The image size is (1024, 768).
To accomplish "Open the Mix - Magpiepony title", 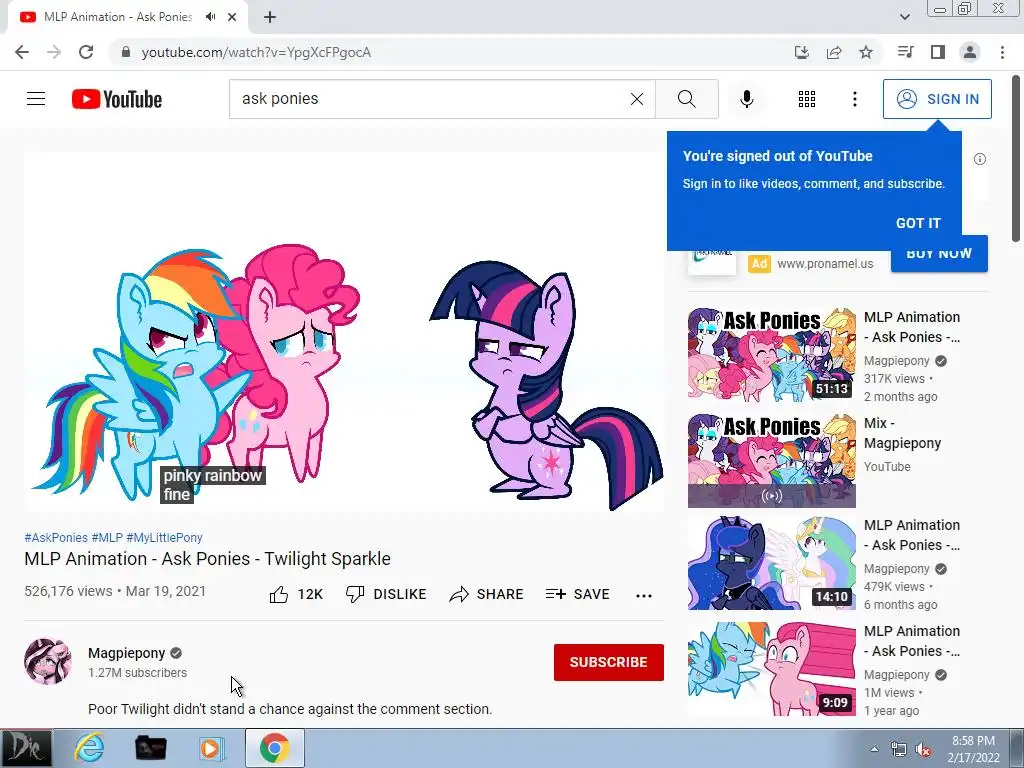I will click(x=903, y=433).
